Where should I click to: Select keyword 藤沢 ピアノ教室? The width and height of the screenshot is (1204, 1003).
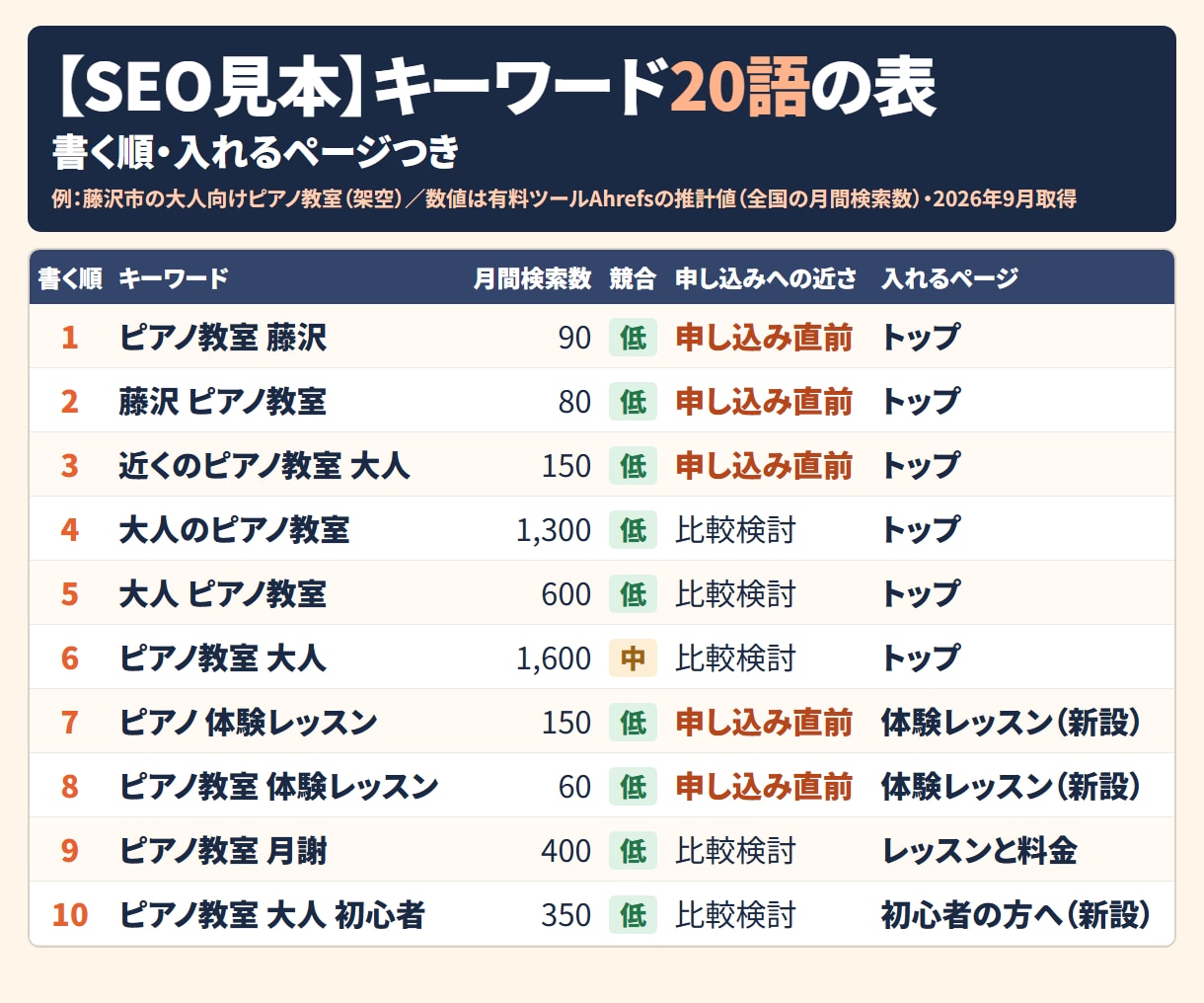[223, 402]
